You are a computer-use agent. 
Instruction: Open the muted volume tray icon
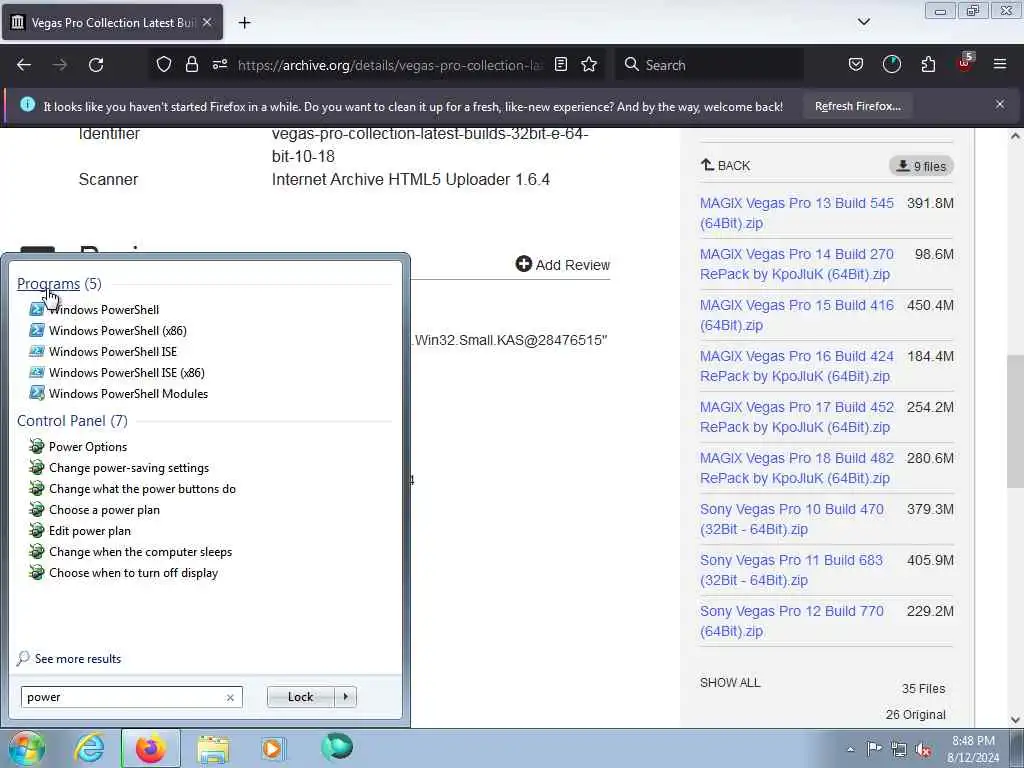pyautogui.click(x=924, y=749)
